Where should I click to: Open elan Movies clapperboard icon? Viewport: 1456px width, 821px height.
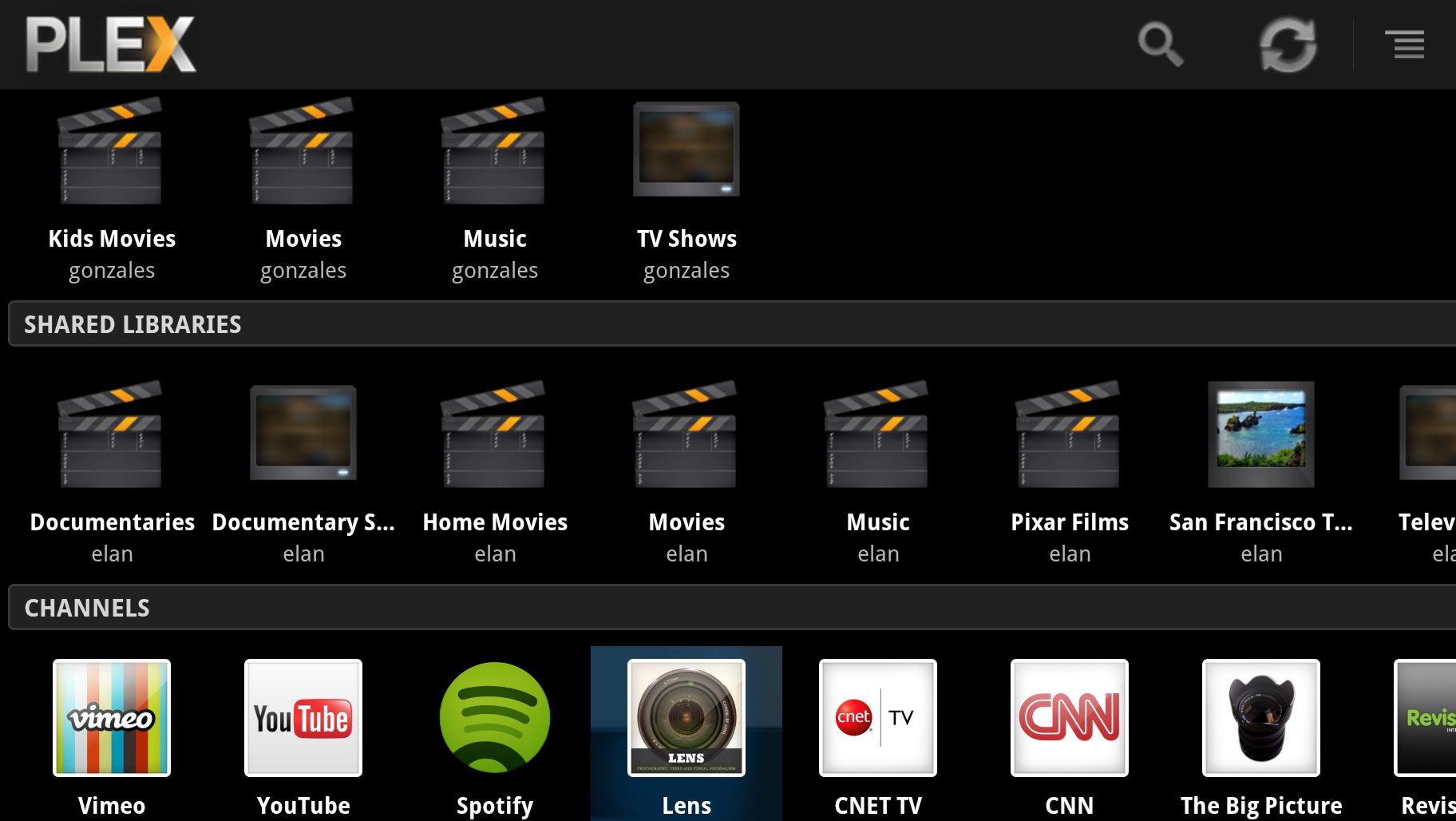[x=686, y=434]
